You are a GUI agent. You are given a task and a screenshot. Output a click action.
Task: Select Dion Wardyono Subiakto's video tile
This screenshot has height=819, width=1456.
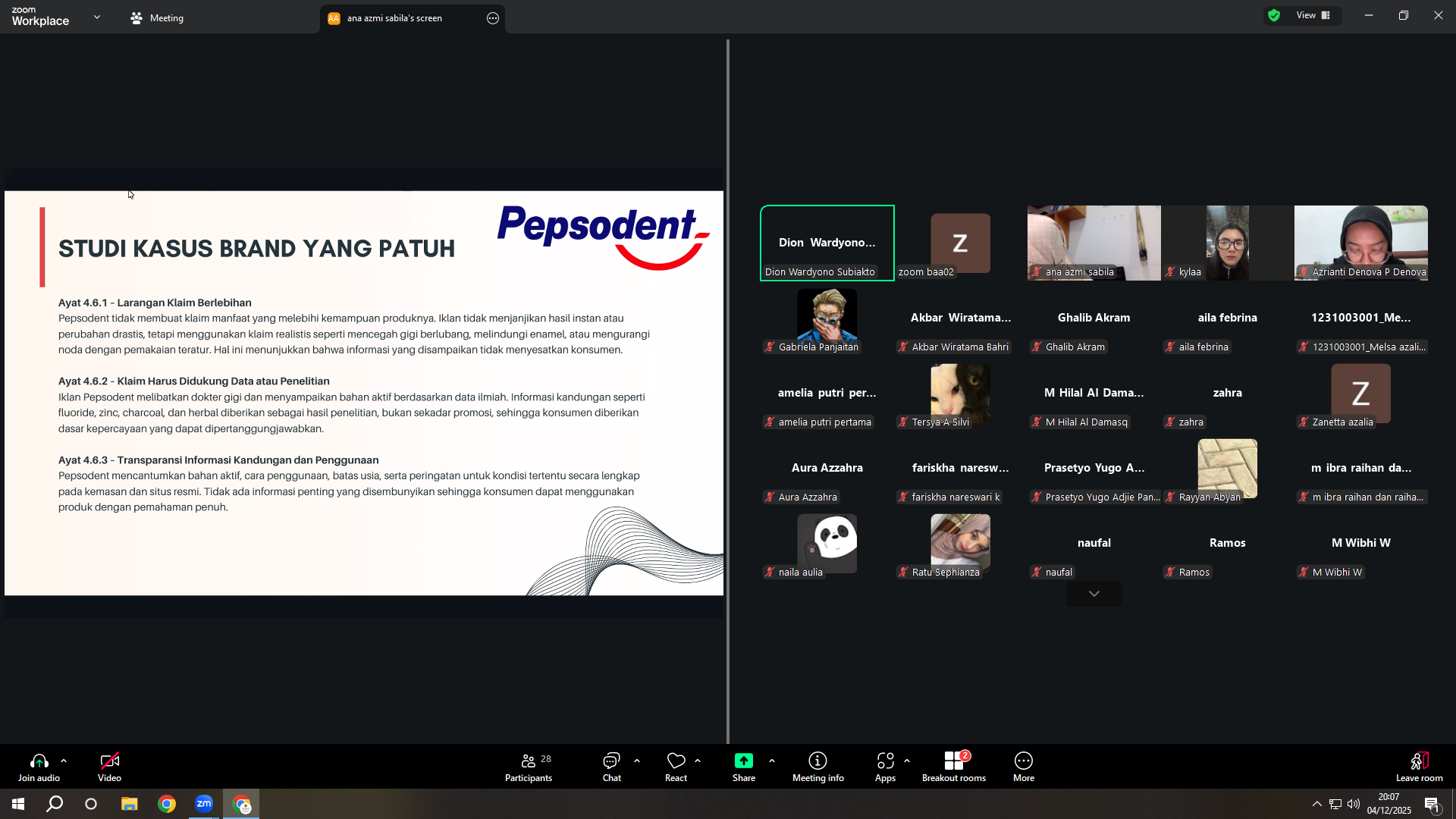point(827,243)
